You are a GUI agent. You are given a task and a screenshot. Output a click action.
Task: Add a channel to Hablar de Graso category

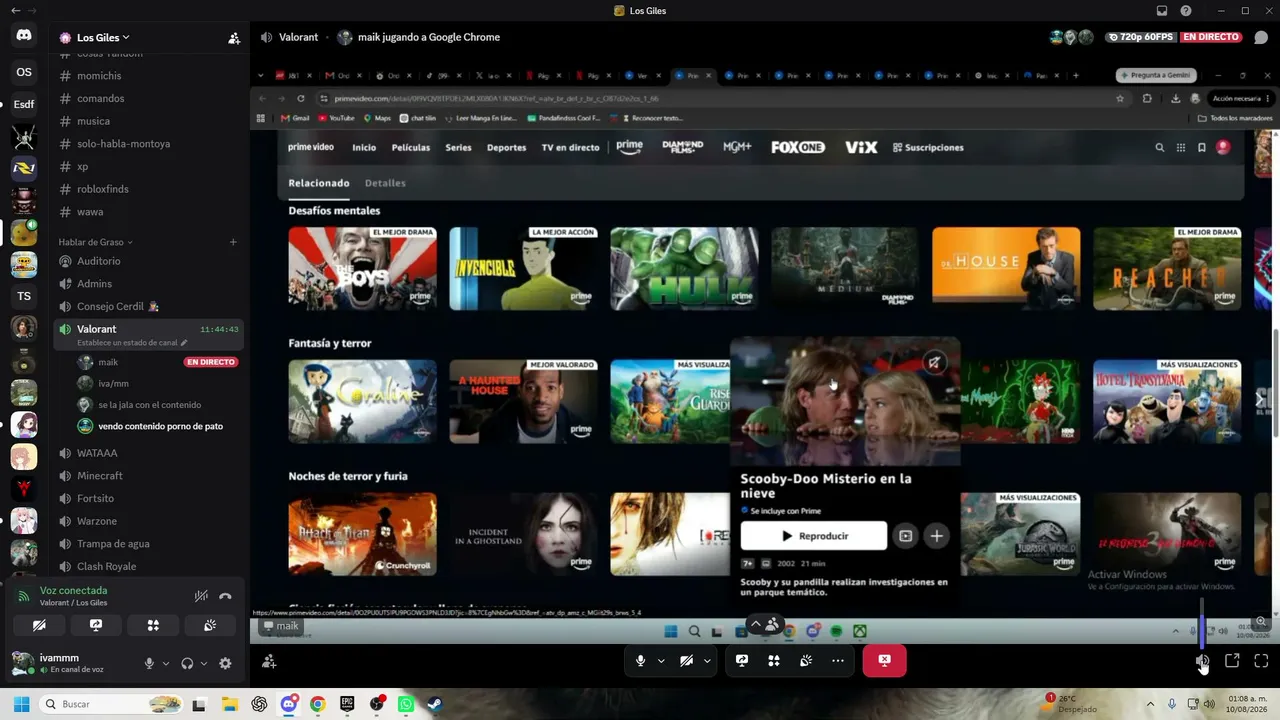[x=233, y=242]
